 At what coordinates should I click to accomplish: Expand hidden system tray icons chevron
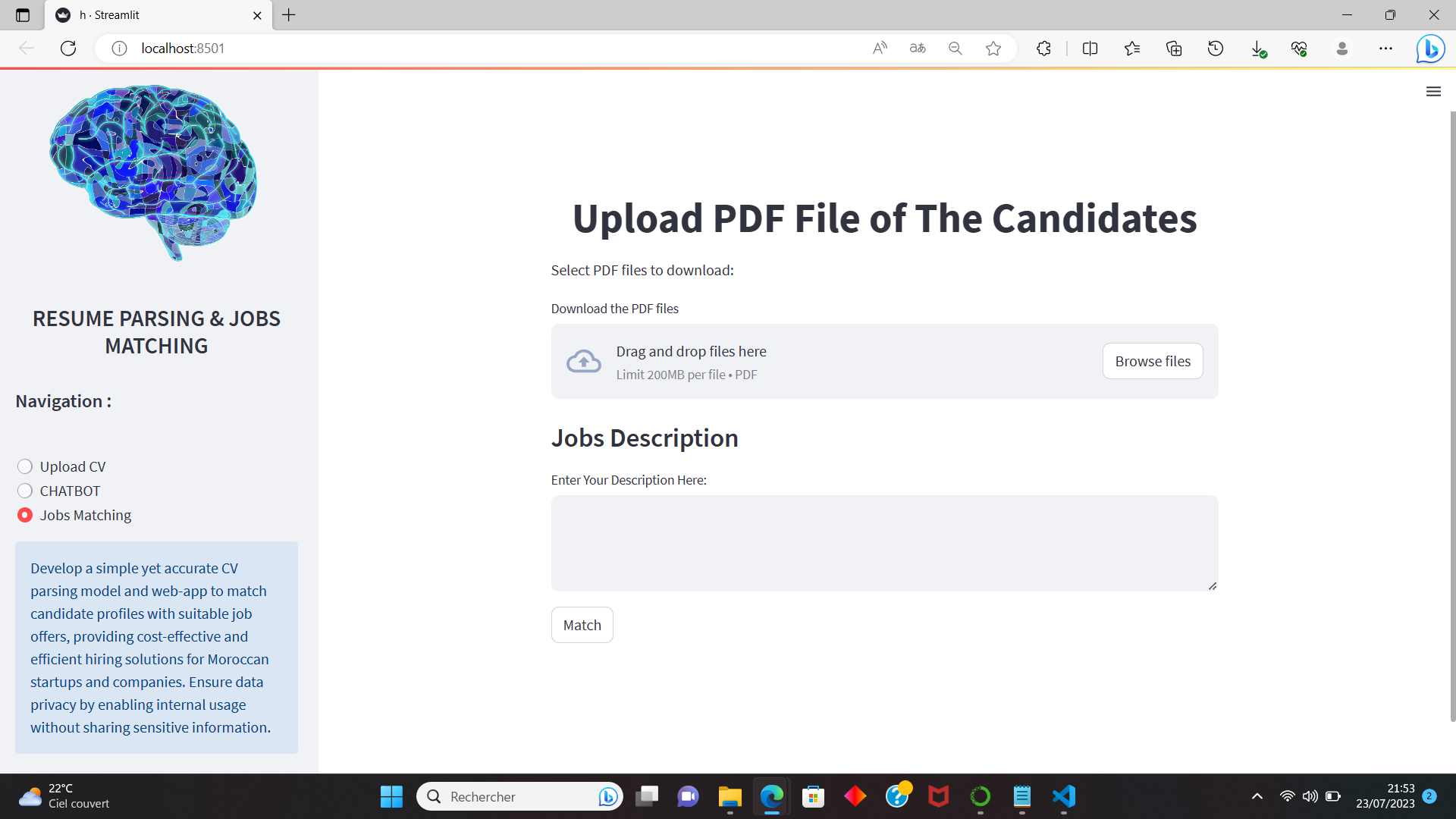tap(1257, 796)
